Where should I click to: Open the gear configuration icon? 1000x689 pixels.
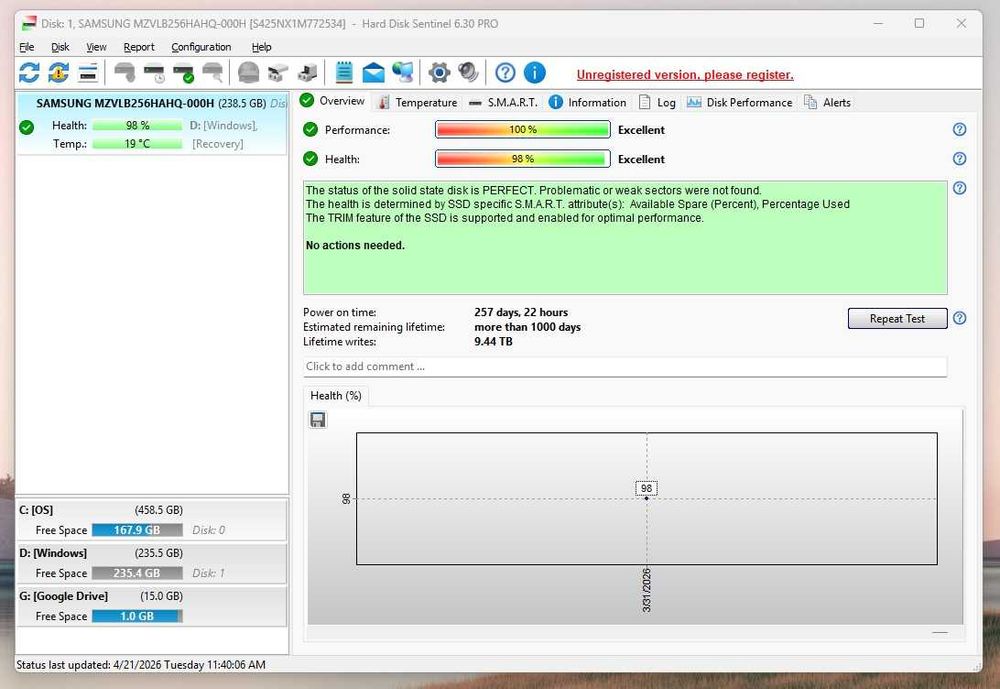(439, 73)
